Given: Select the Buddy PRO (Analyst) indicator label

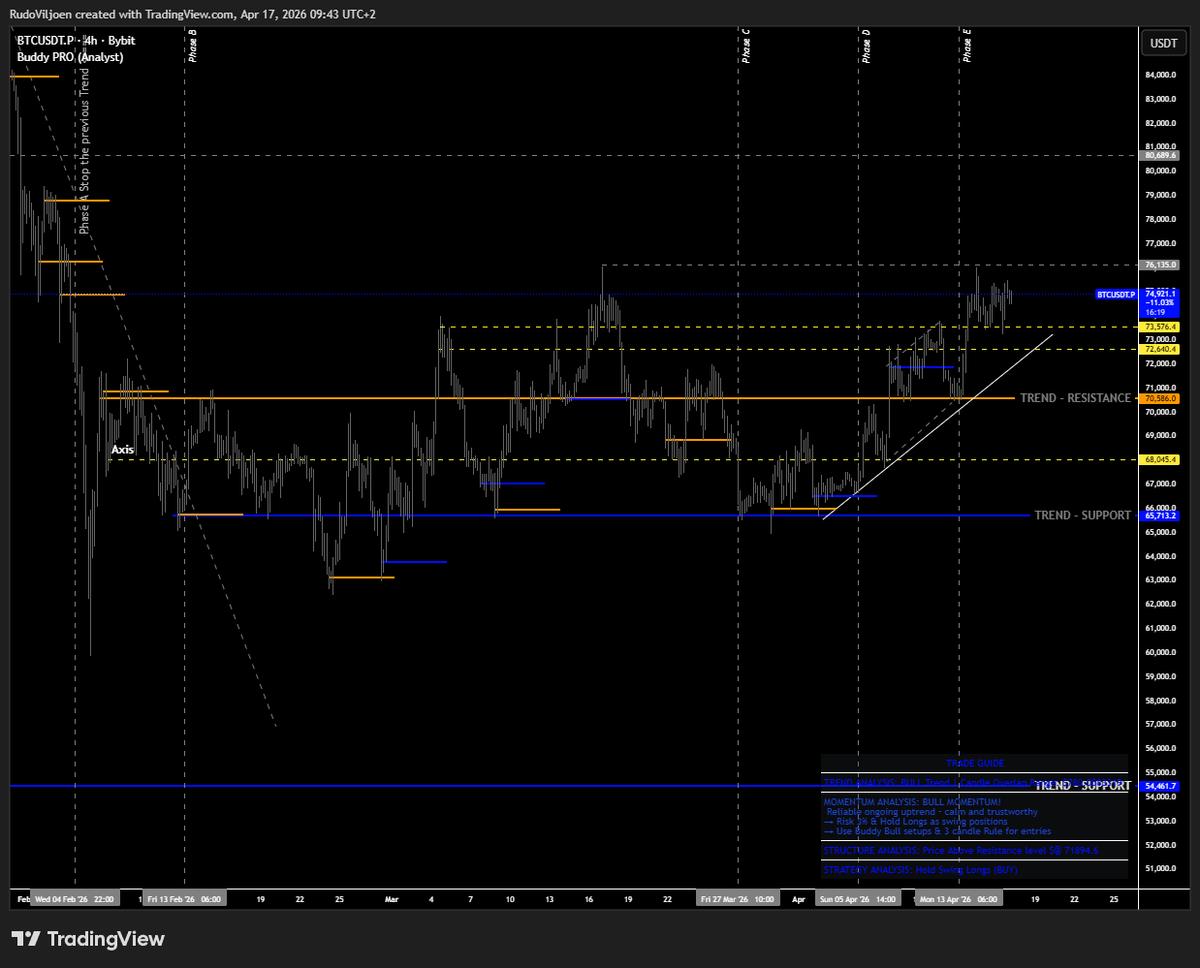Looking at the screenshot, I should 70,57.
